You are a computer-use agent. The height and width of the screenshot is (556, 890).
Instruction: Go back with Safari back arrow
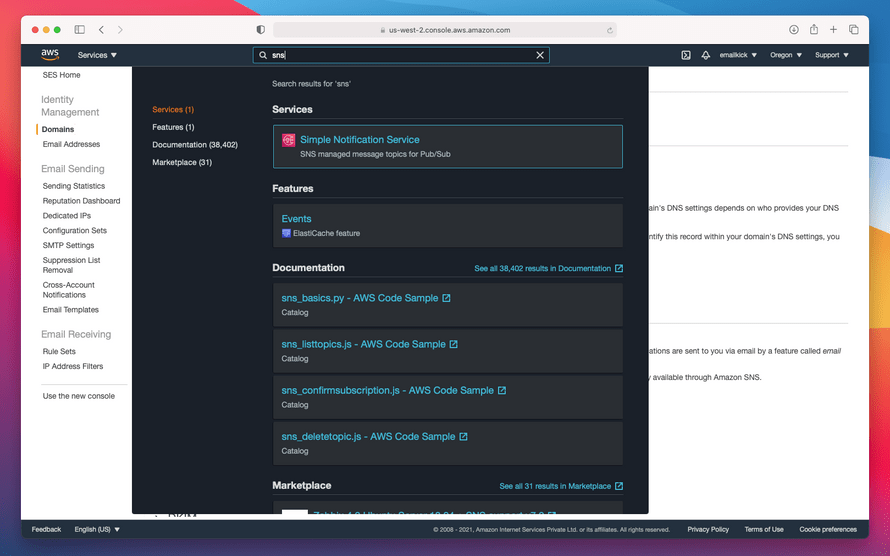click(x=101, y=30)
